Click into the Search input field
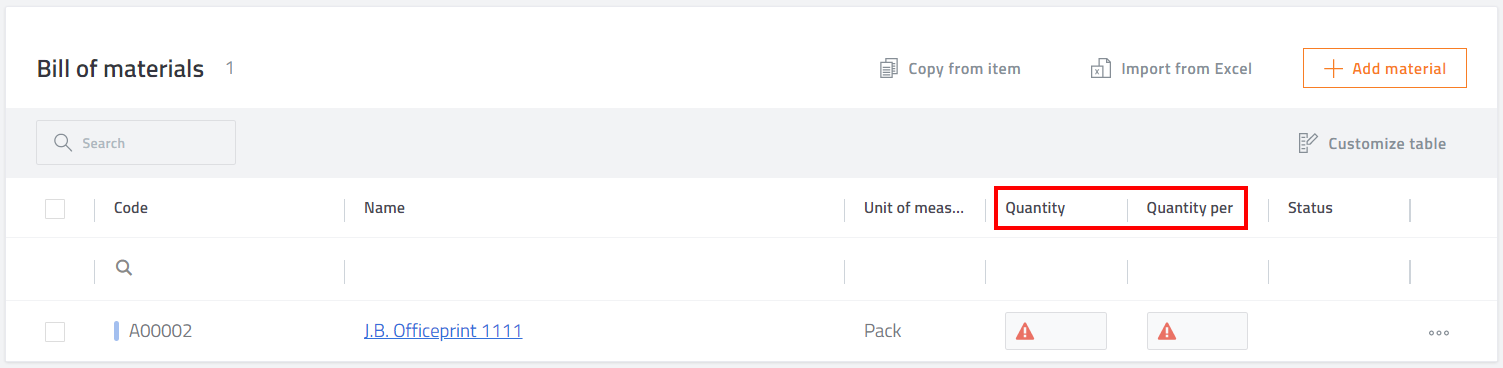This screenshot has width=1503, height=368. pyautogui.click(x=136, y=143)
